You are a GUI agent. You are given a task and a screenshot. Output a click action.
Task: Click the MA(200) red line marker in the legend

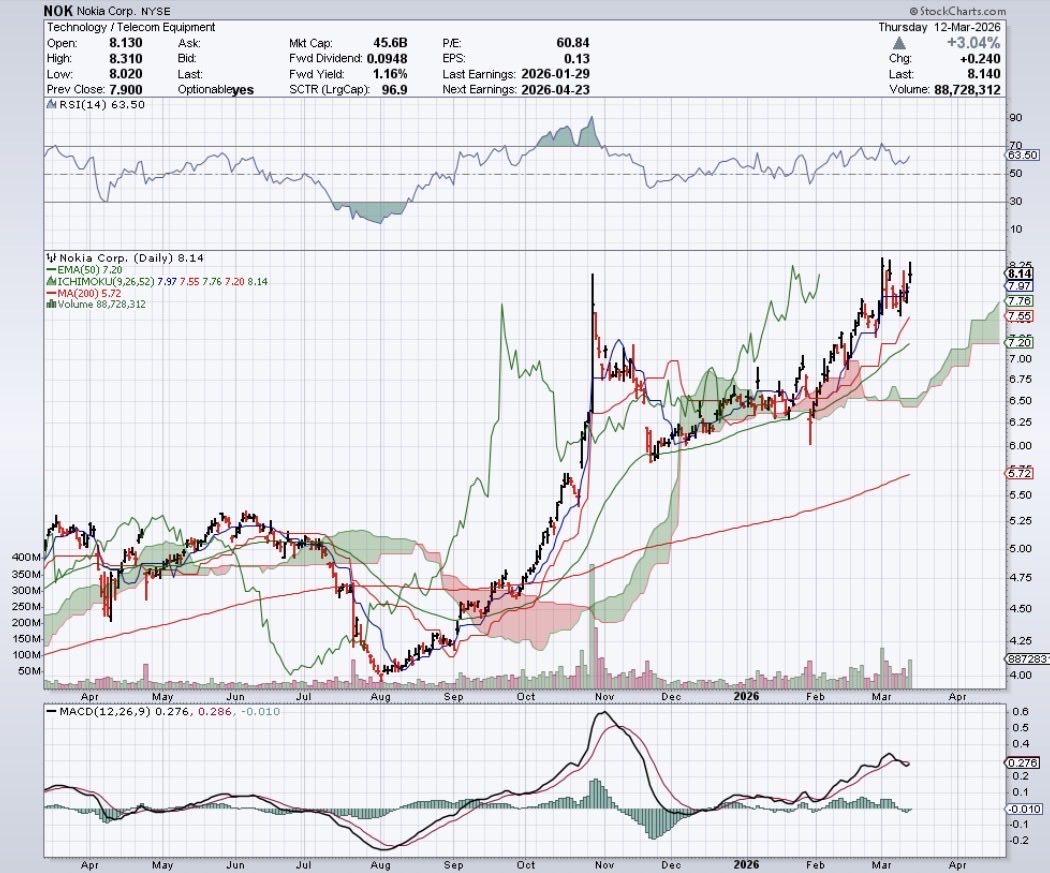click(x=51, y=293)
